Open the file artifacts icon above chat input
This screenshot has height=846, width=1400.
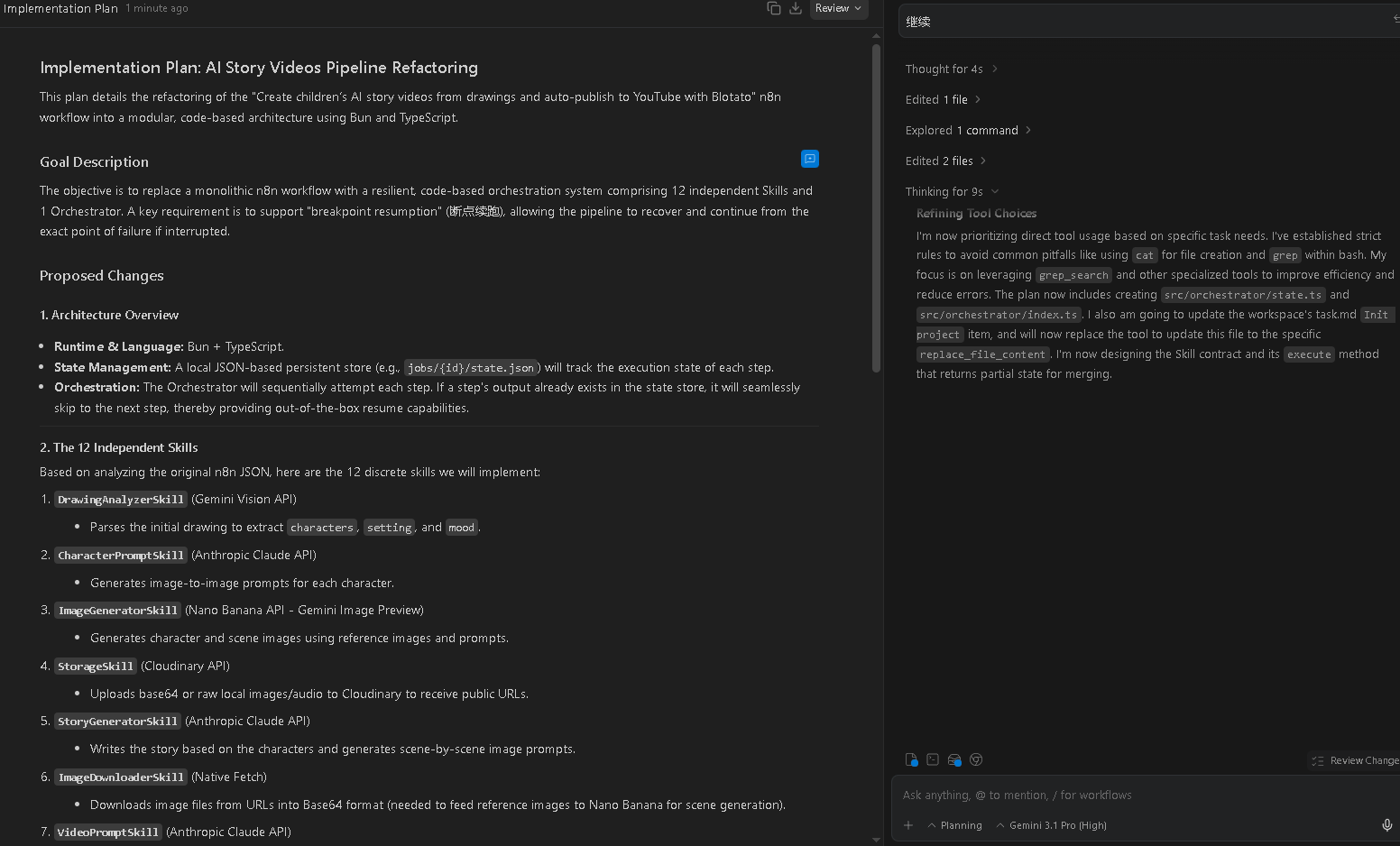(x=911, y=760)
